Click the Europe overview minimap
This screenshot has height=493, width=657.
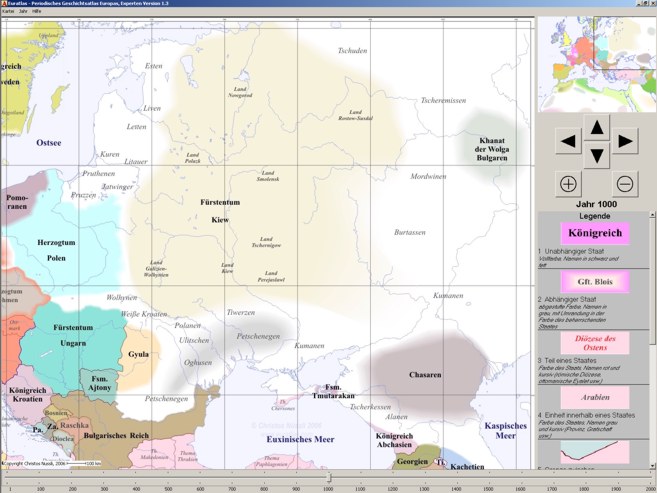coord(597,64)
